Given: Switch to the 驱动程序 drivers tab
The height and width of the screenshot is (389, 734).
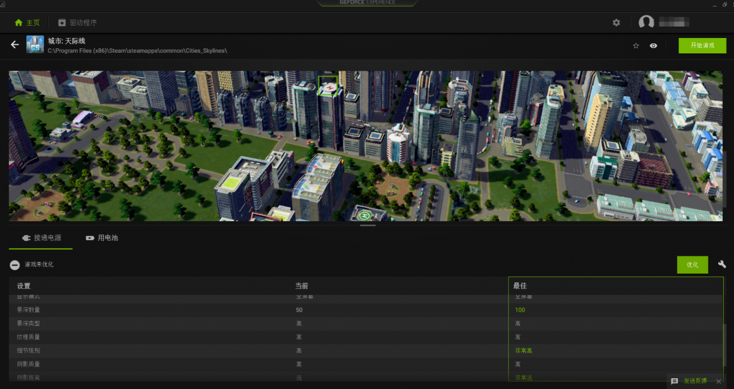Looking at the screenshot, I should click(x=78, y=22).
